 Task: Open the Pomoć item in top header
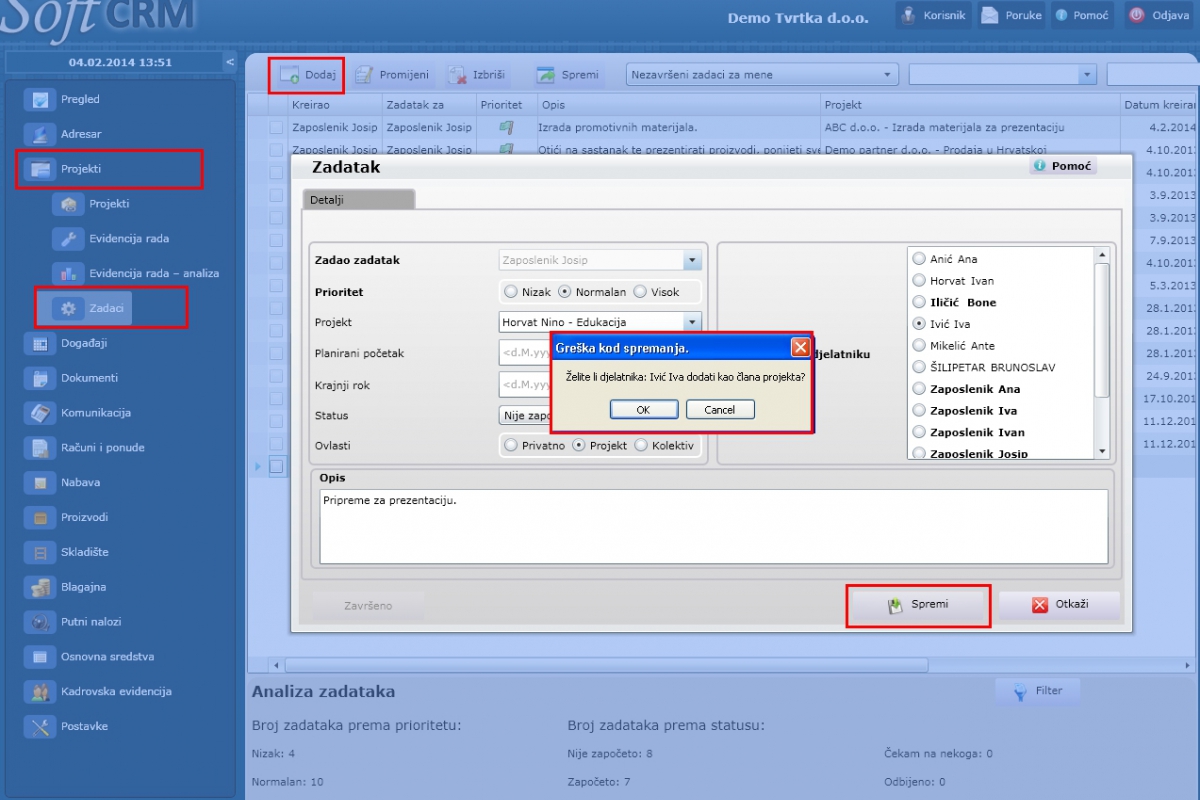(1082, 15)
